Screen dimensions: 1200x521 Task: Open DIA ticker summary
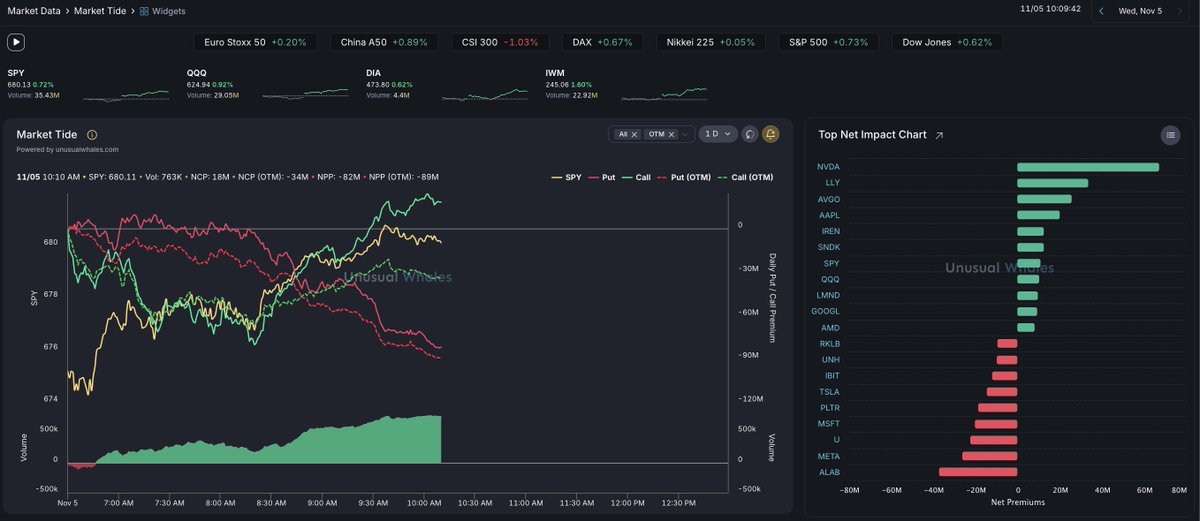(x=389, y=84)
